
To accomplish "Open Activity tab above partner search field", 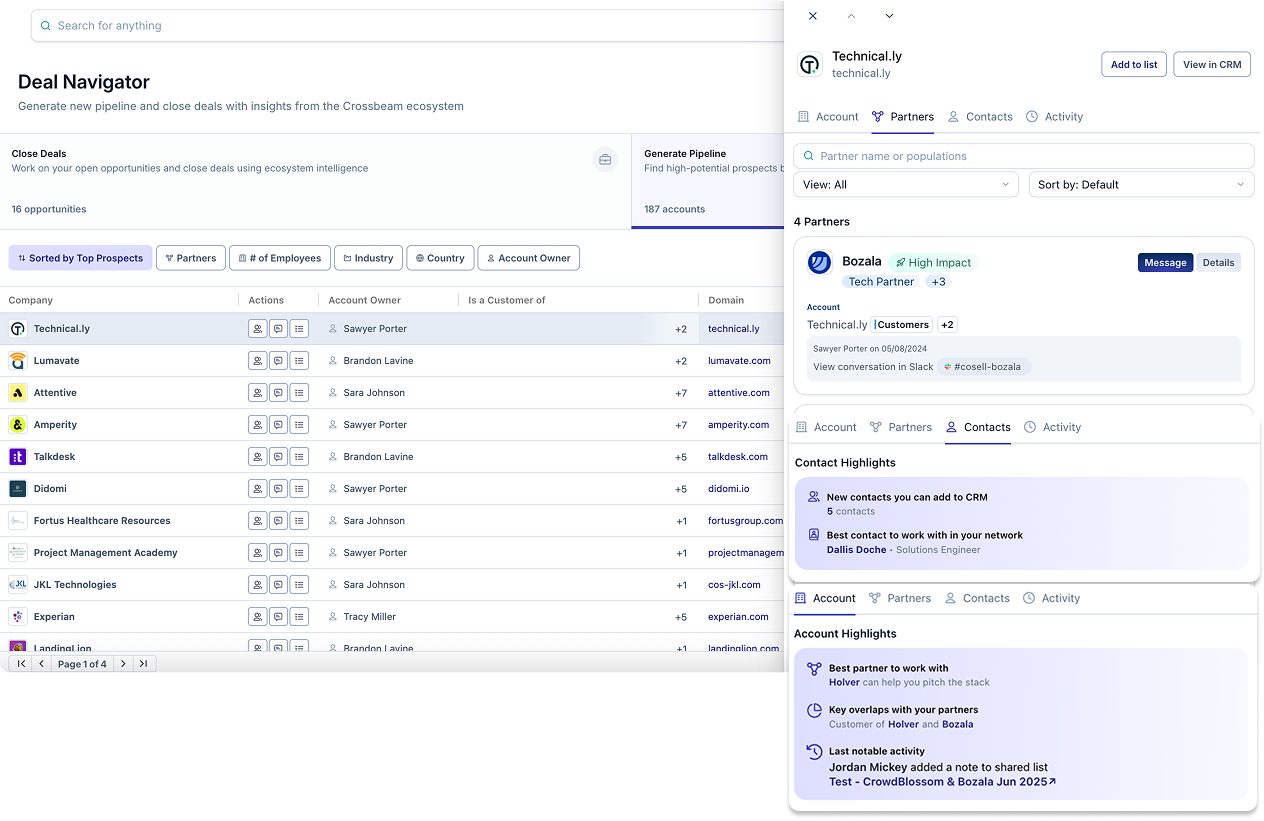I will [x=1054, y=117].
